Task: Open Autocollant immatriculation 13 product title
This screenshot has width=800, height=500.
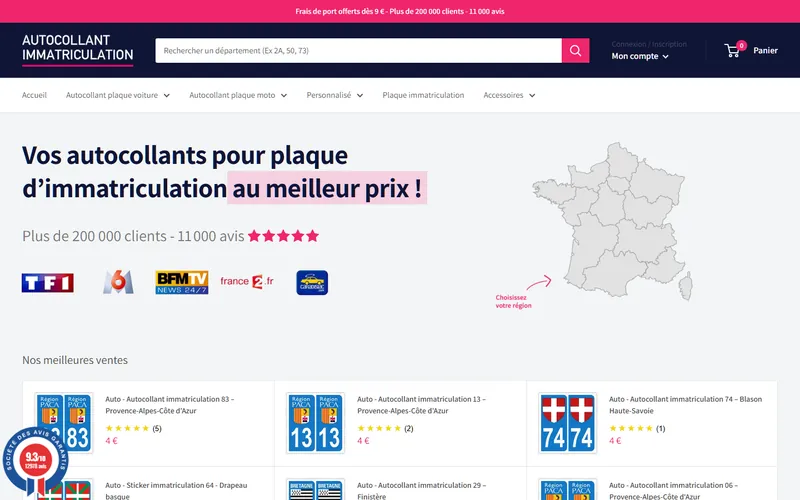Action: click(x=421, y=405)
